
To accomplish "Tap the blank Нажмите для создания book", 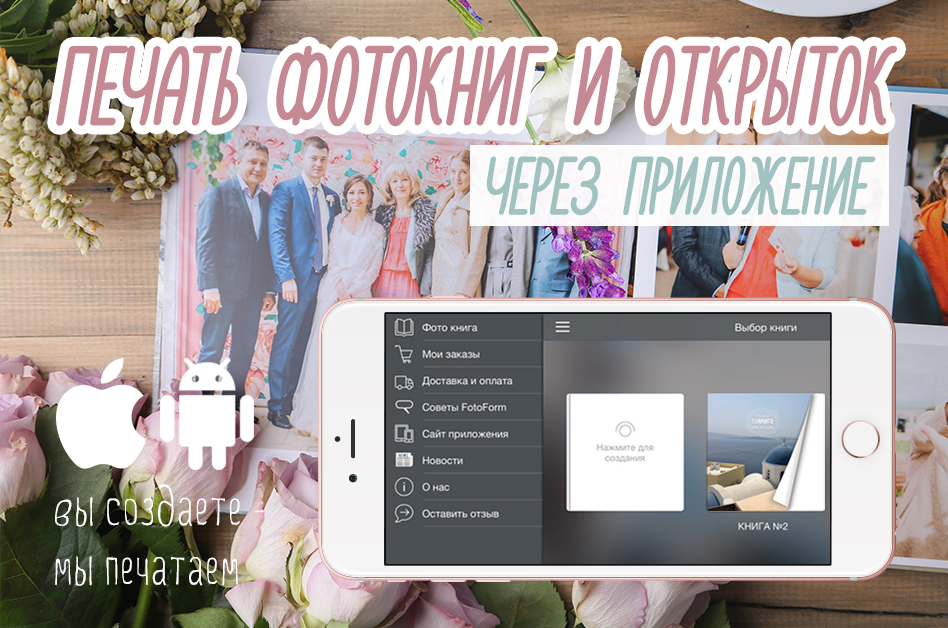I will (625, 452).
